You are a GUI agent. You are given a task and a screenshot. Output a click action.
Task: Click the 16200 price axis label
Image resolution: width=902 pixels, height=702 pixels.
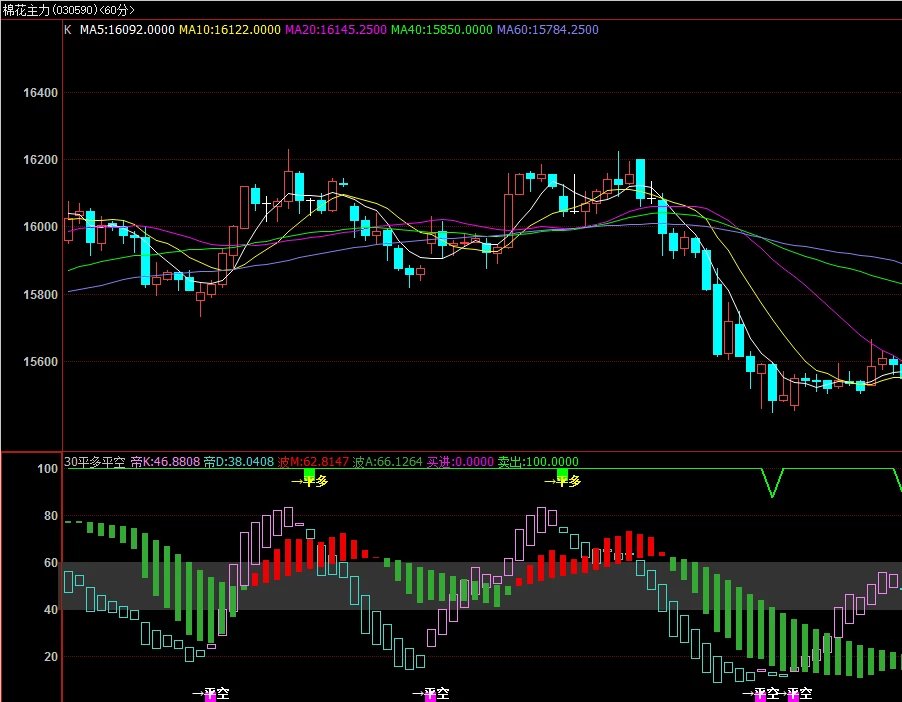(40, 160)
